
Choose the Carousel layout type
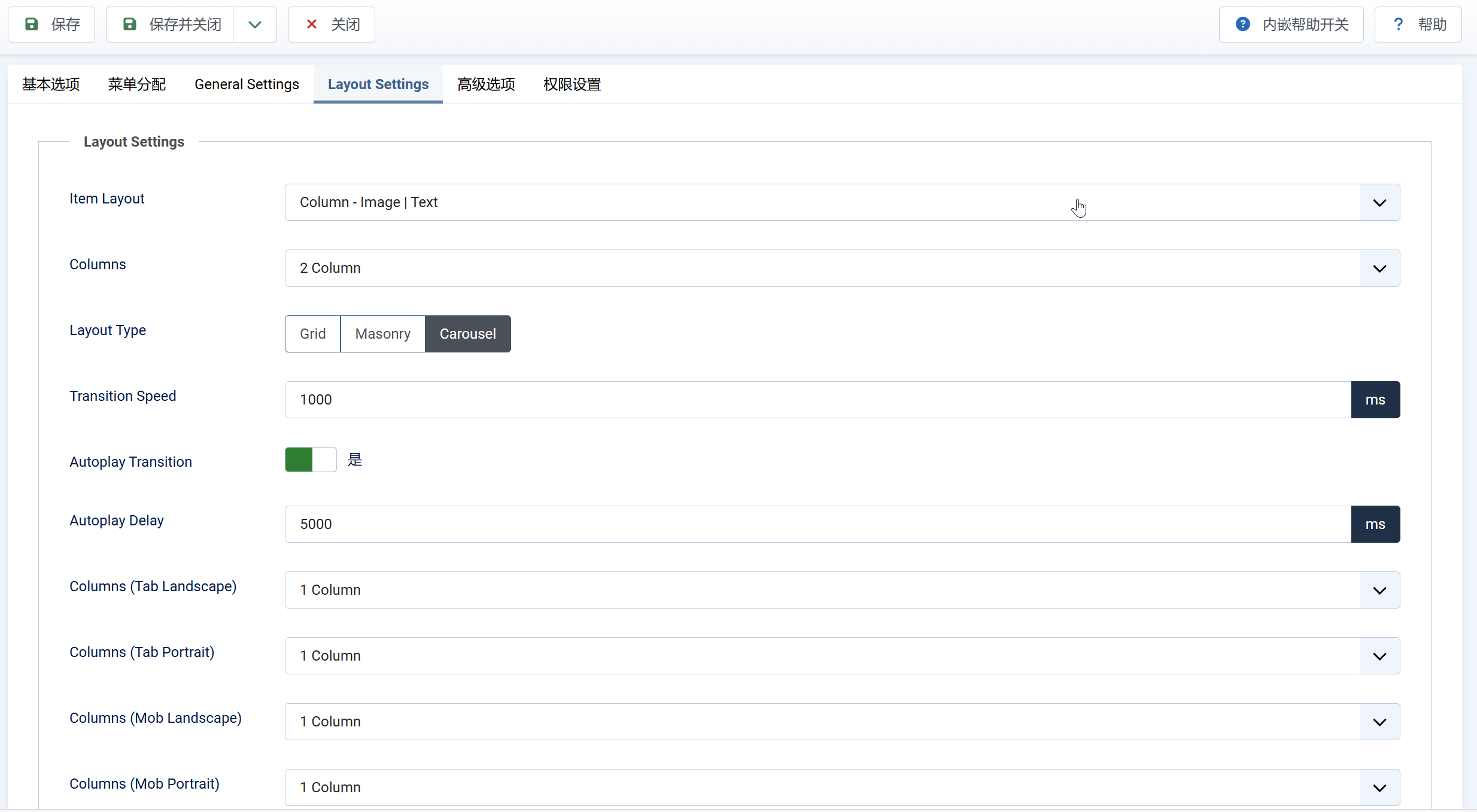tap(467, 334)
